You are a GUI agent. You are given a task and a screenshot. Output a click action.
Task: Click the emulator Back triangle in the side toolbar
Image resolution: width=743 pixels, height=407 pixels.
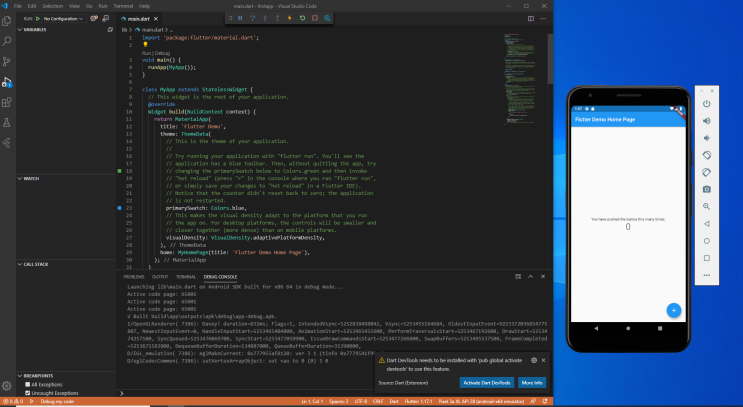(x=707, y=224)
